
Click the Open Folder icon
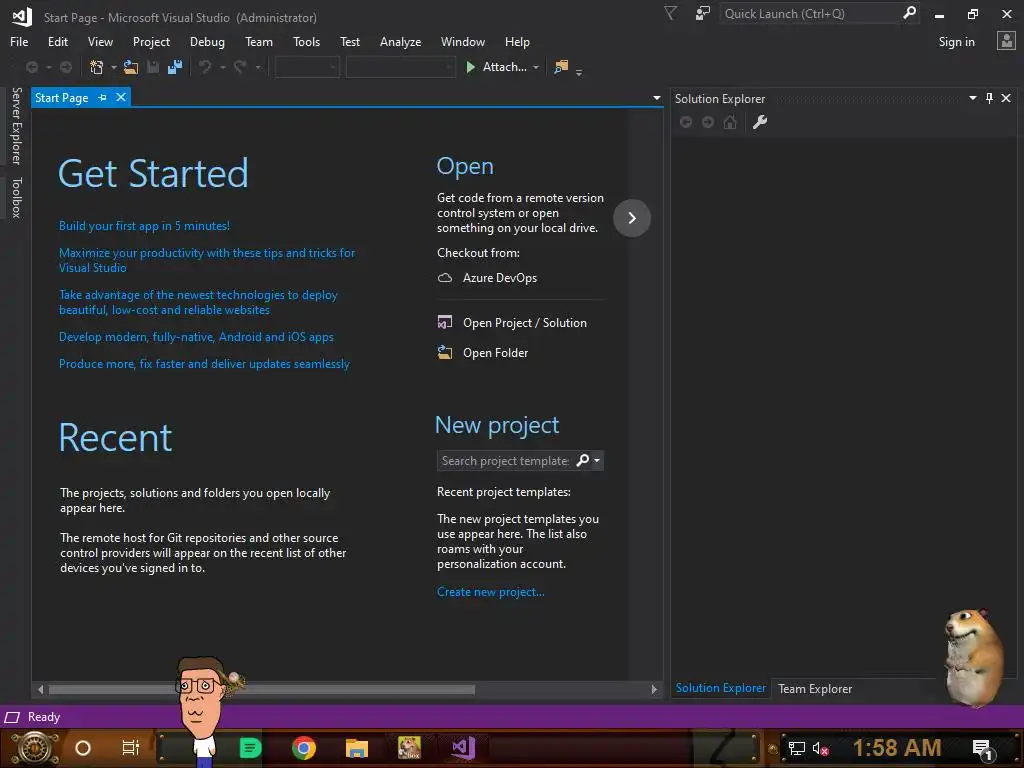tap(445, 353)
